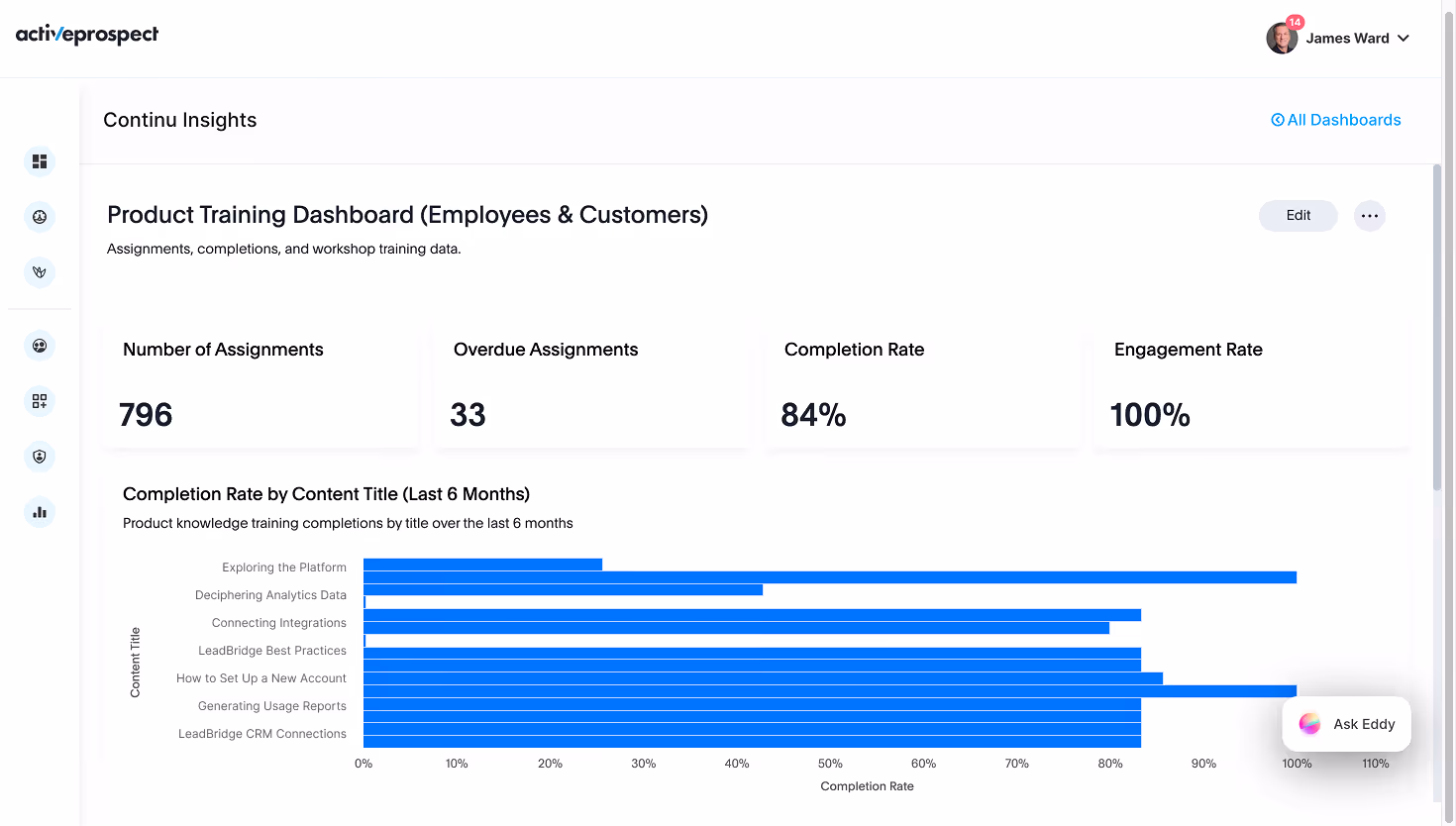The width and height of the screenshot is (1456, 826).
Task: Open the notification badge showing 14
Action: 1295,20
